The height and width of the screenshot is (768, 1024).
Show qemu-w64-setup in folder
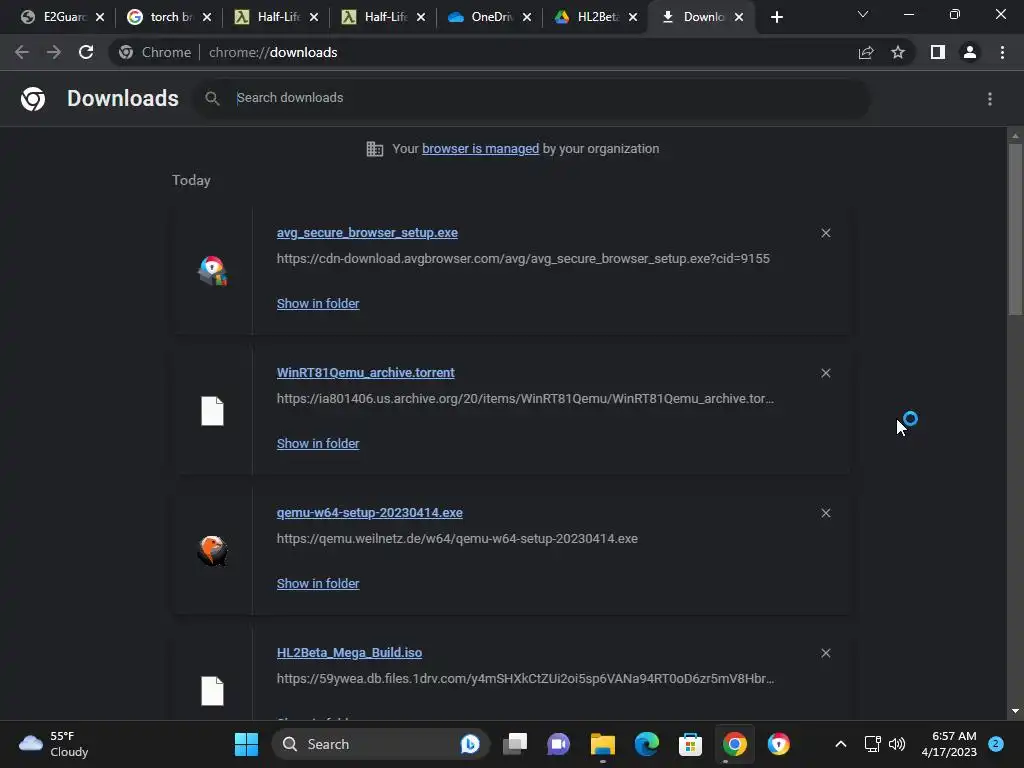(318, 584)
